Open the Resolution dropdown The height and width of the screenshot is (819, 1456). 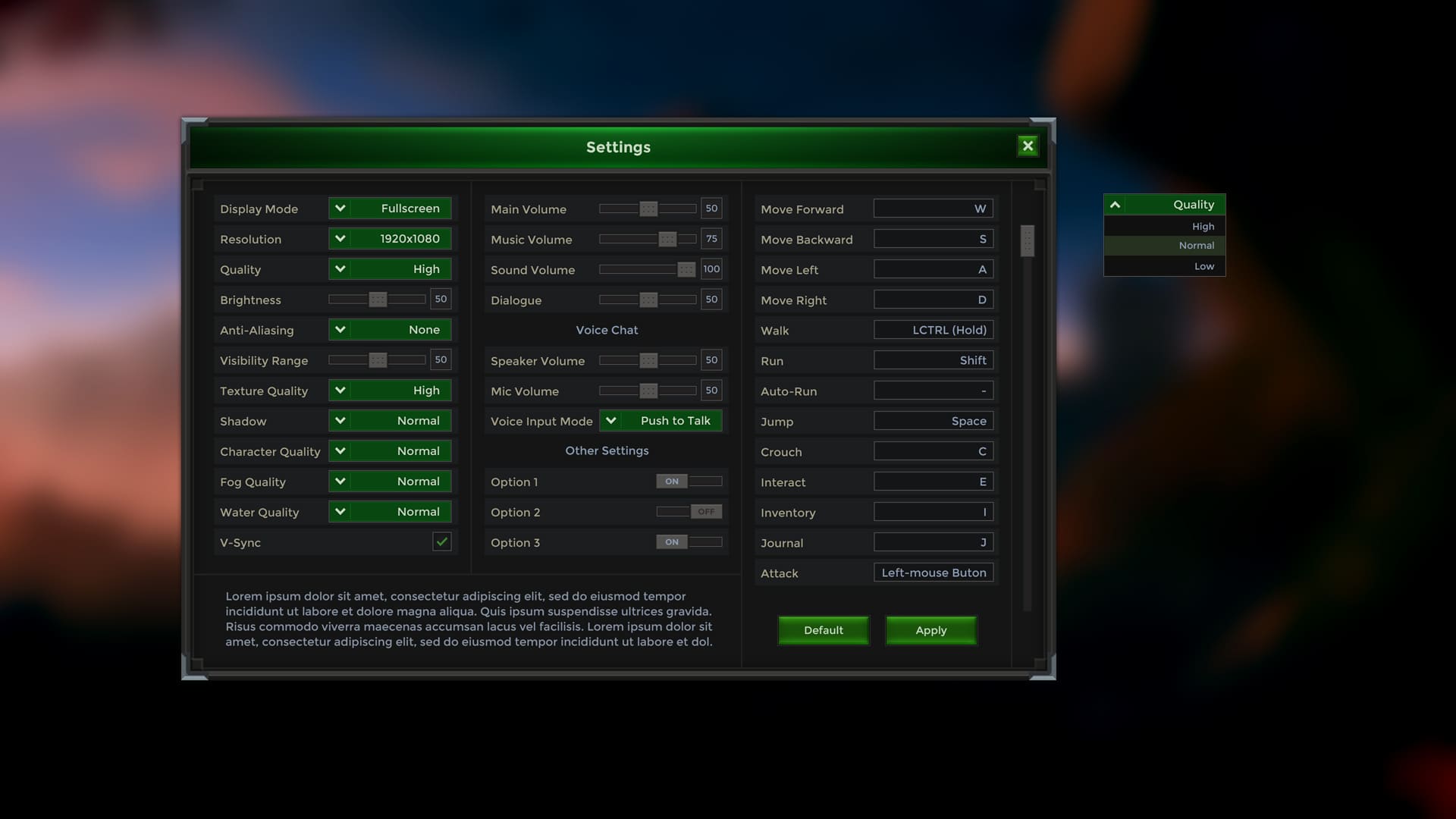tap(390, 239)
